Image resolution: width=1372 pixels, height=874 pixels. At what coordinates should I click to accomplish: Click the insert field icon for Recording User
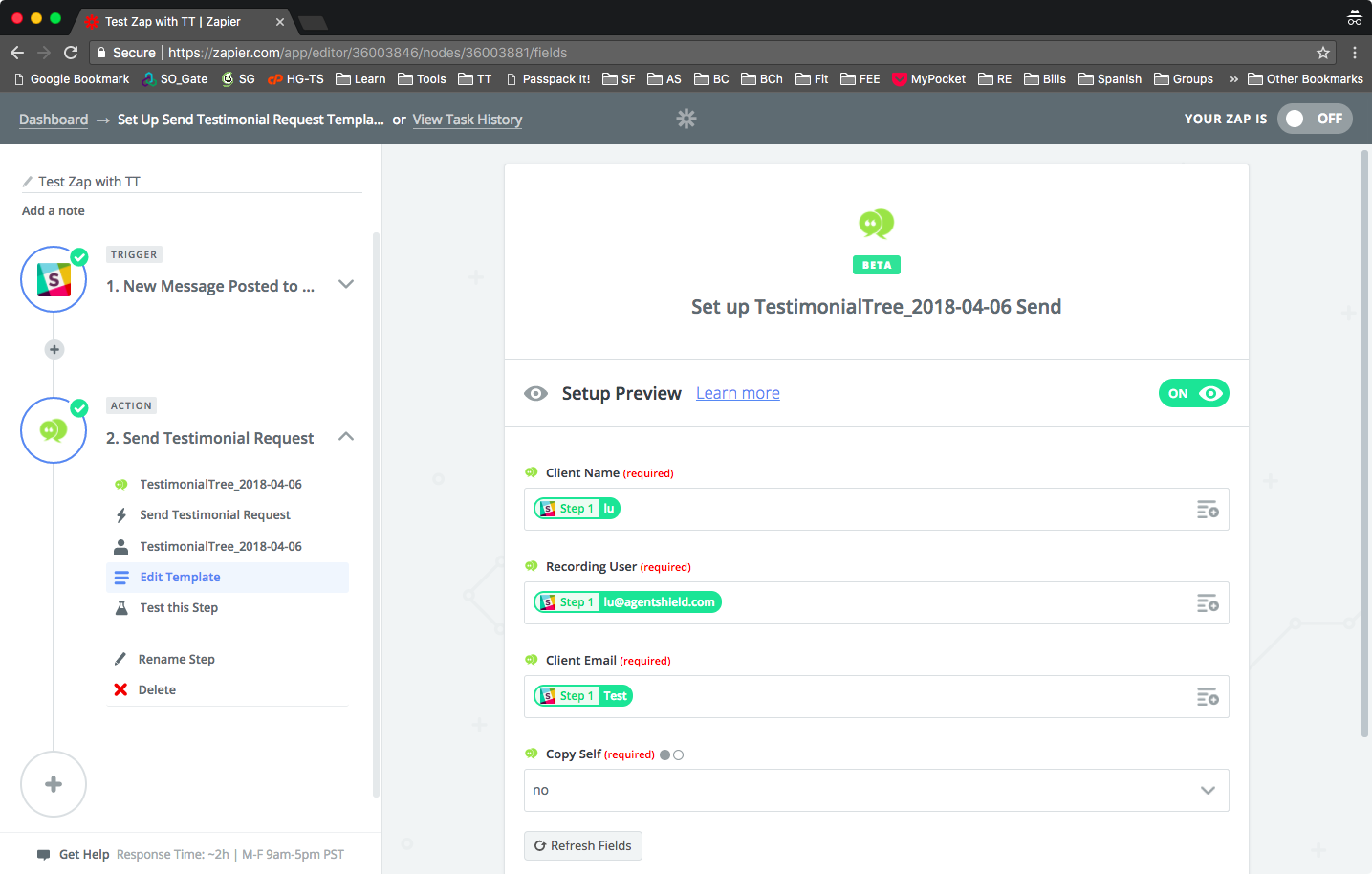click(1208, 603)
